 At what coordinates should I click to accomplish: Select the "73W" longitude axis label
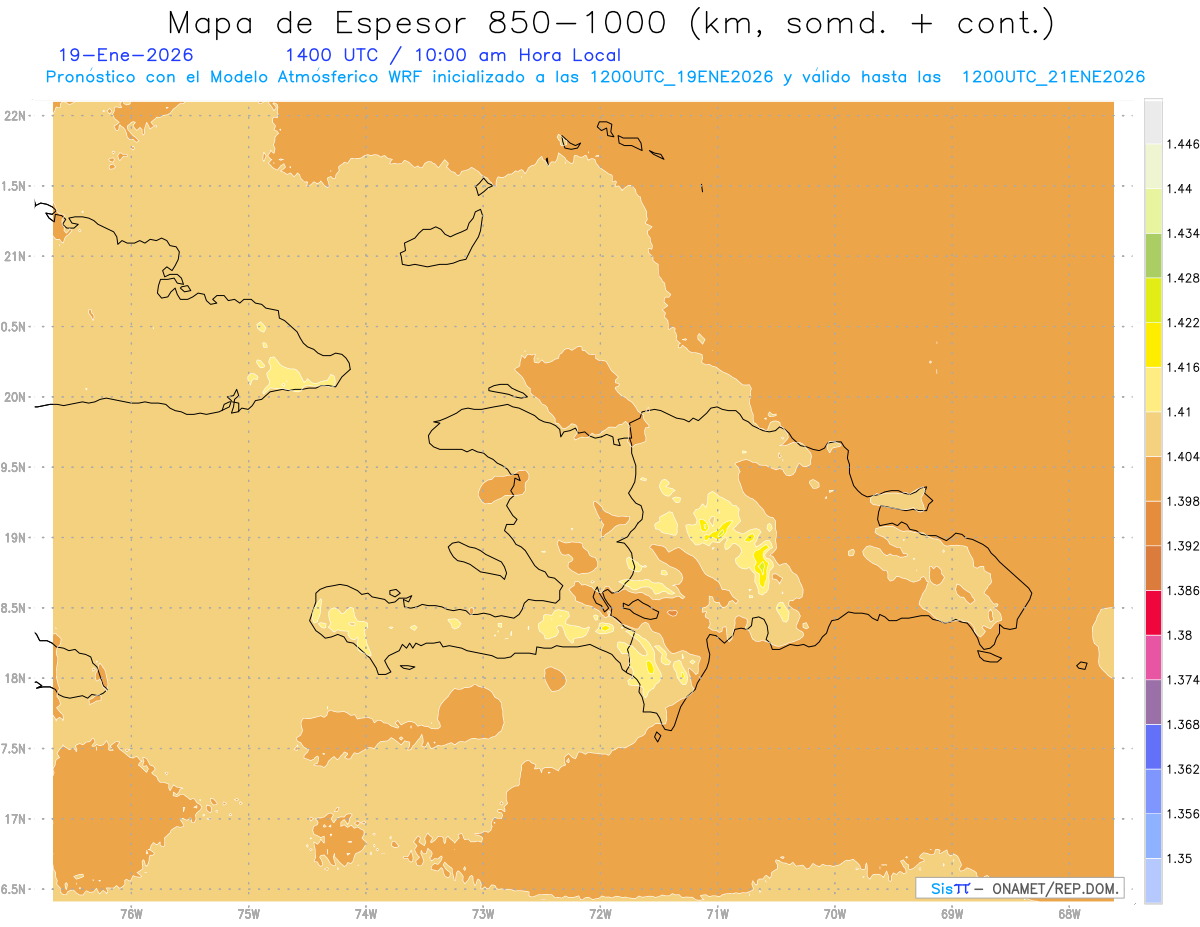click(x=483, y=913)
